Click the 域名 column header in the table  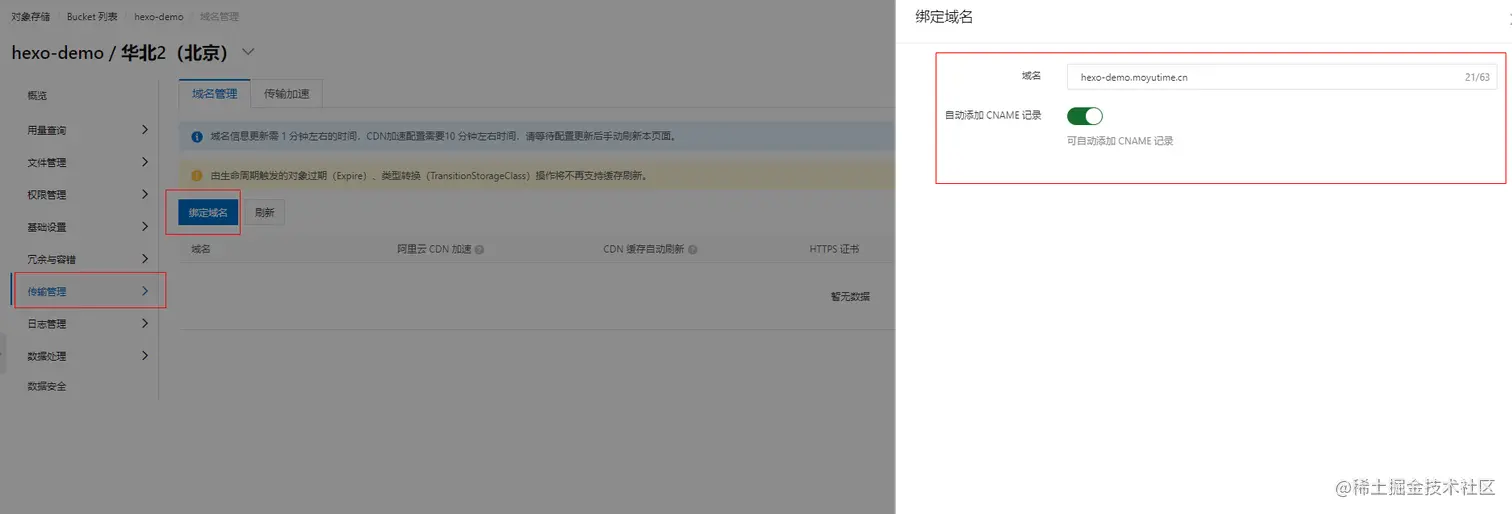(201, 249)
